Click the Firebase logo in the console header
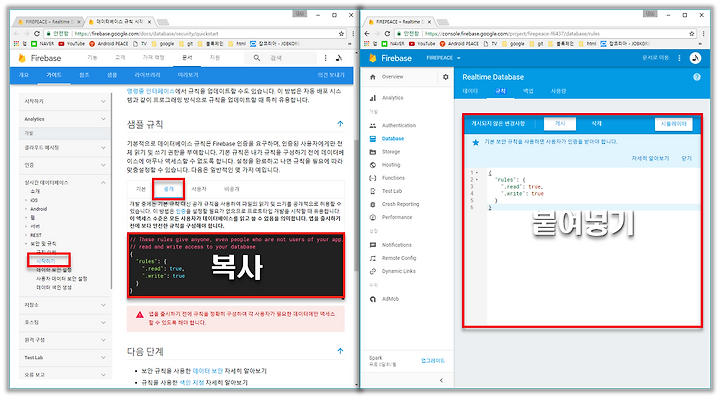The width and height of the screenshot is (720, 398). (x=390, y=58)
